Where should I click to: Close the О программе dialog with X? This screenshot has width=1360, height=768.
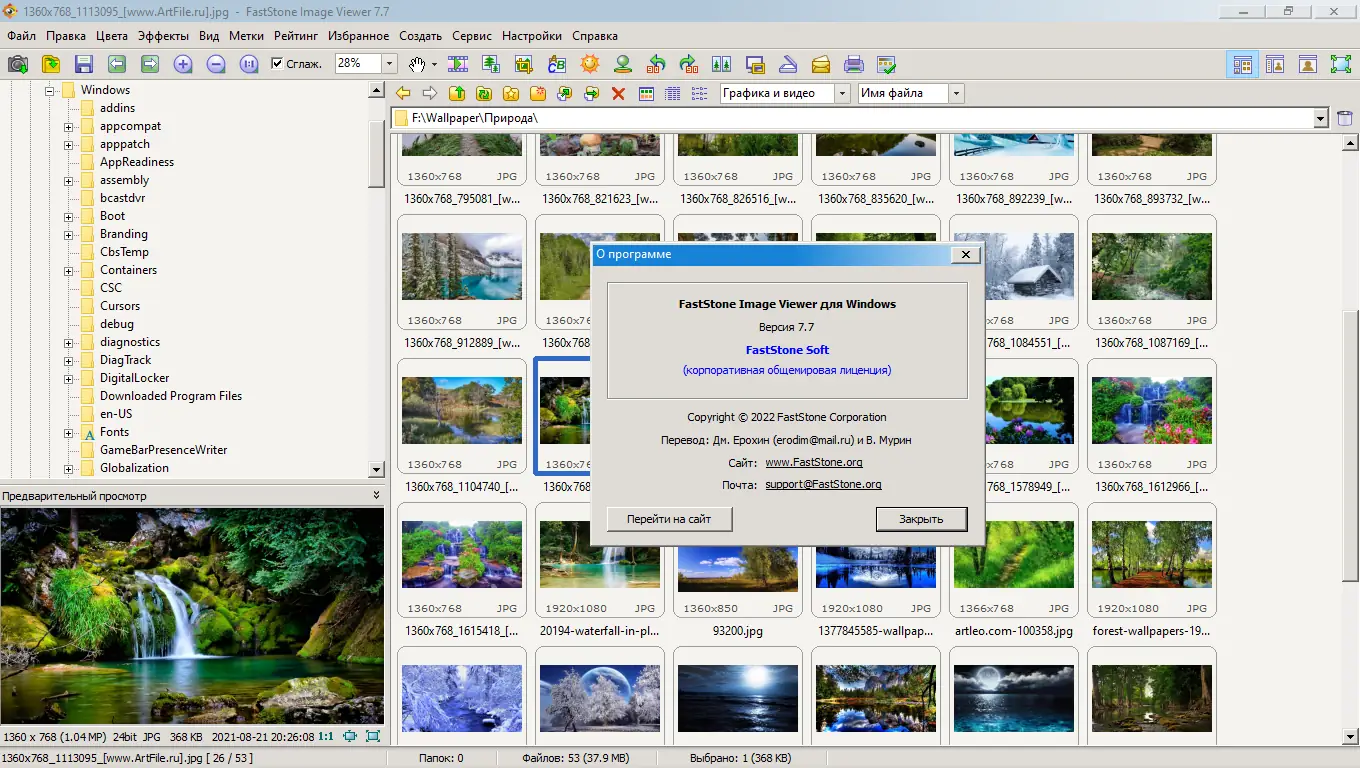(965, 254)
